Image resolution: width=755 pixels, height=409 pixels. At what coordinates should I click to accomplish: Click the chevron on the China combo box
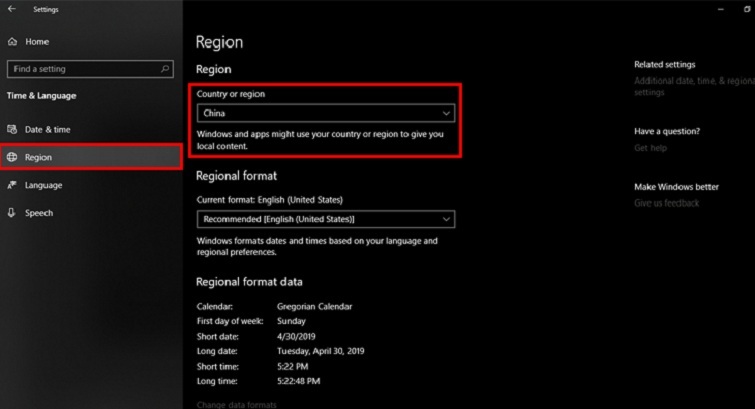(x=446, y=114)
